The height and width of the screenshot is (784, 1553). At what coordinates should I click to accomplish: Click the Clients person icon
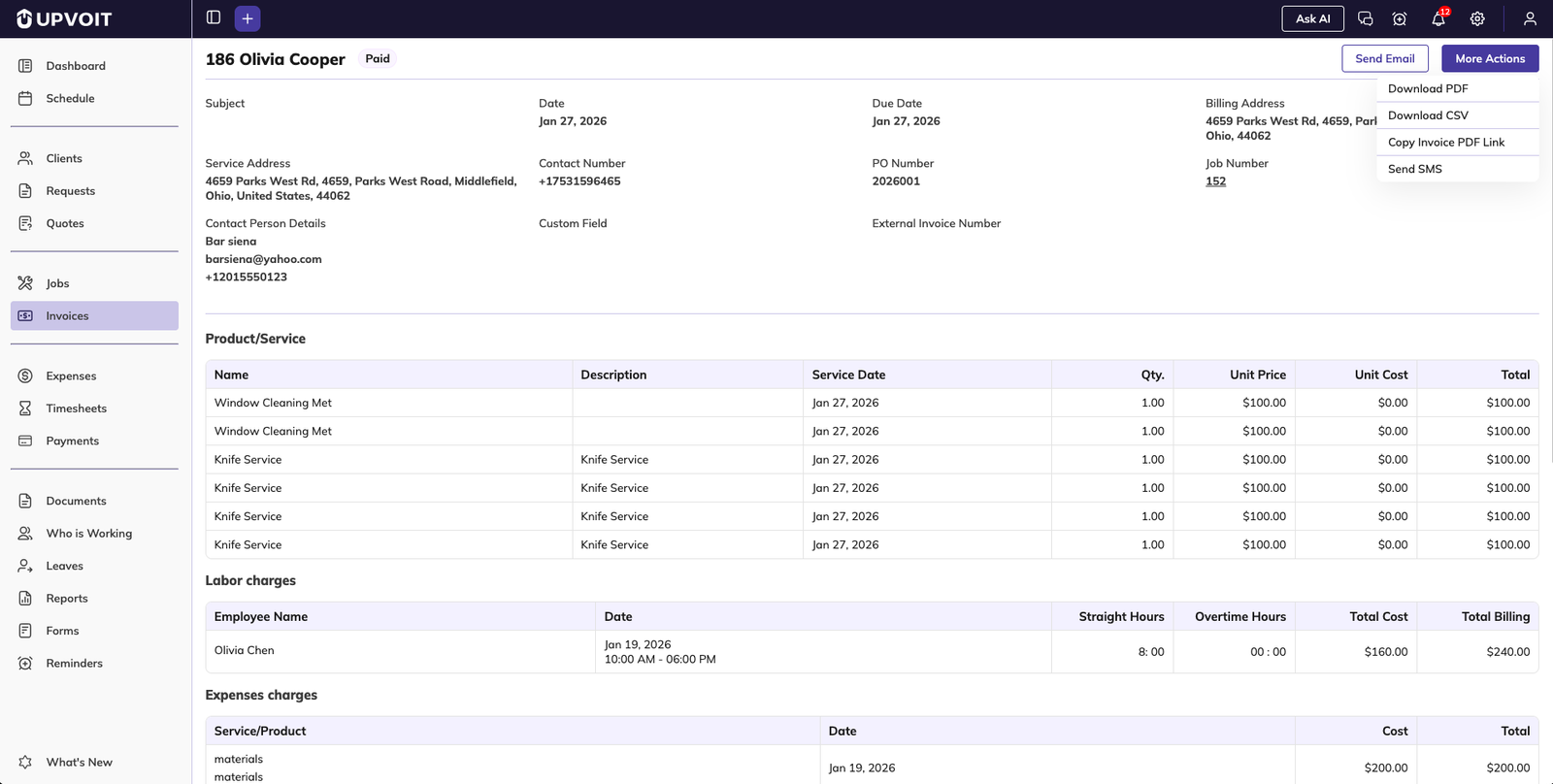25,158
